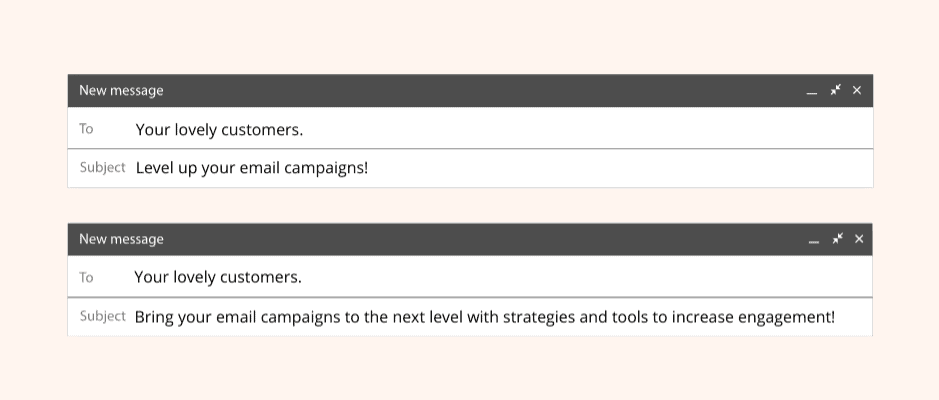This screenshot has width=939, height=400.
Task: Click the bottom window's 'New message' title
Action: [121, 239]
